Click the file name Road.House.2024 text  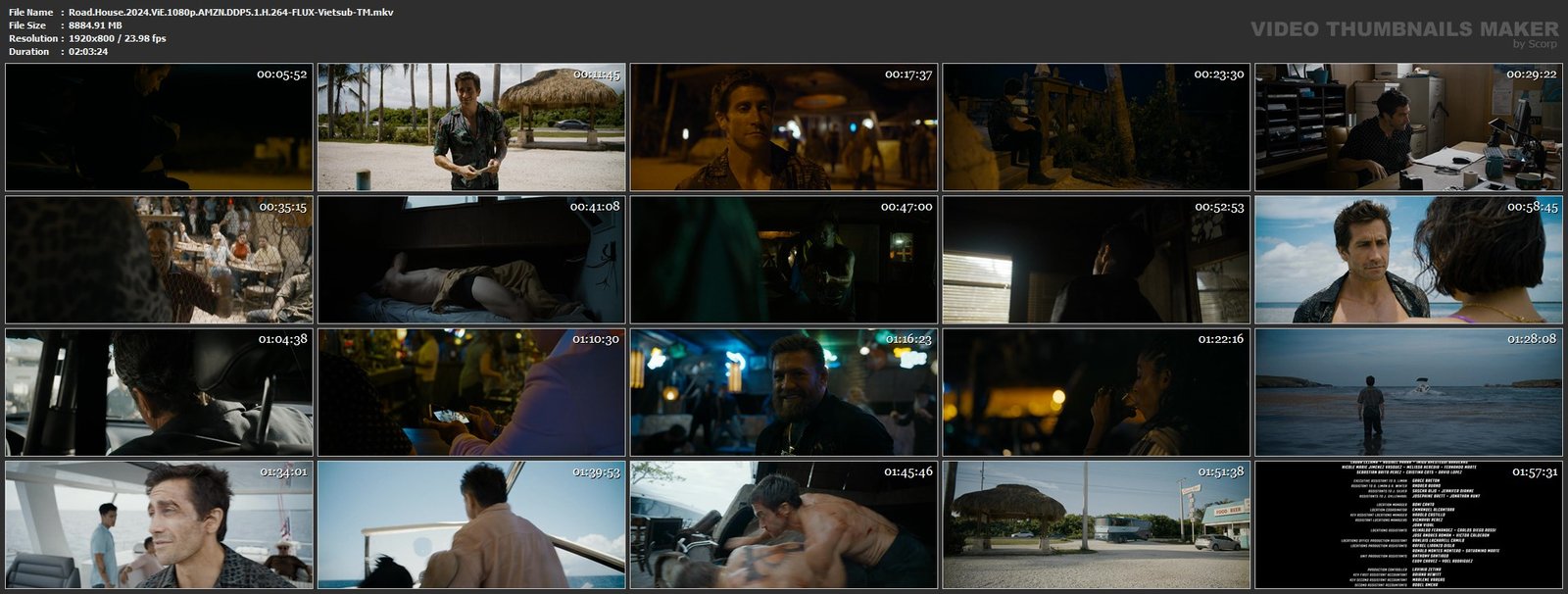point(231,12)
